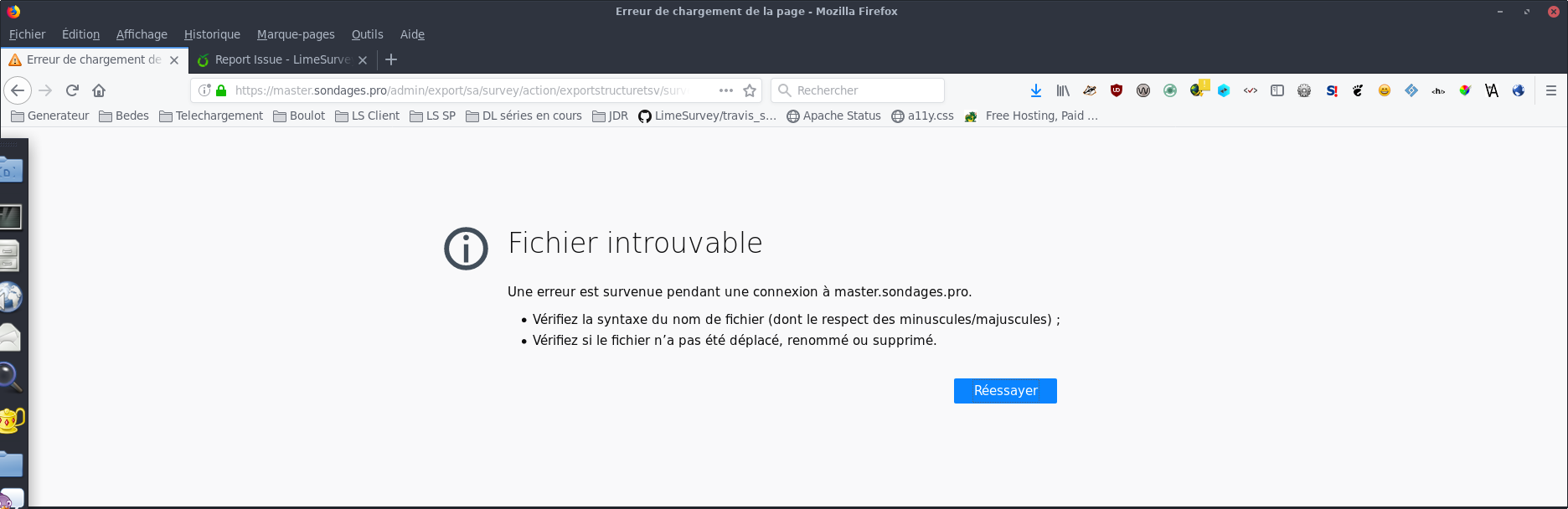
Task: Click the Rechercher search field
Action: pos(863,90)
